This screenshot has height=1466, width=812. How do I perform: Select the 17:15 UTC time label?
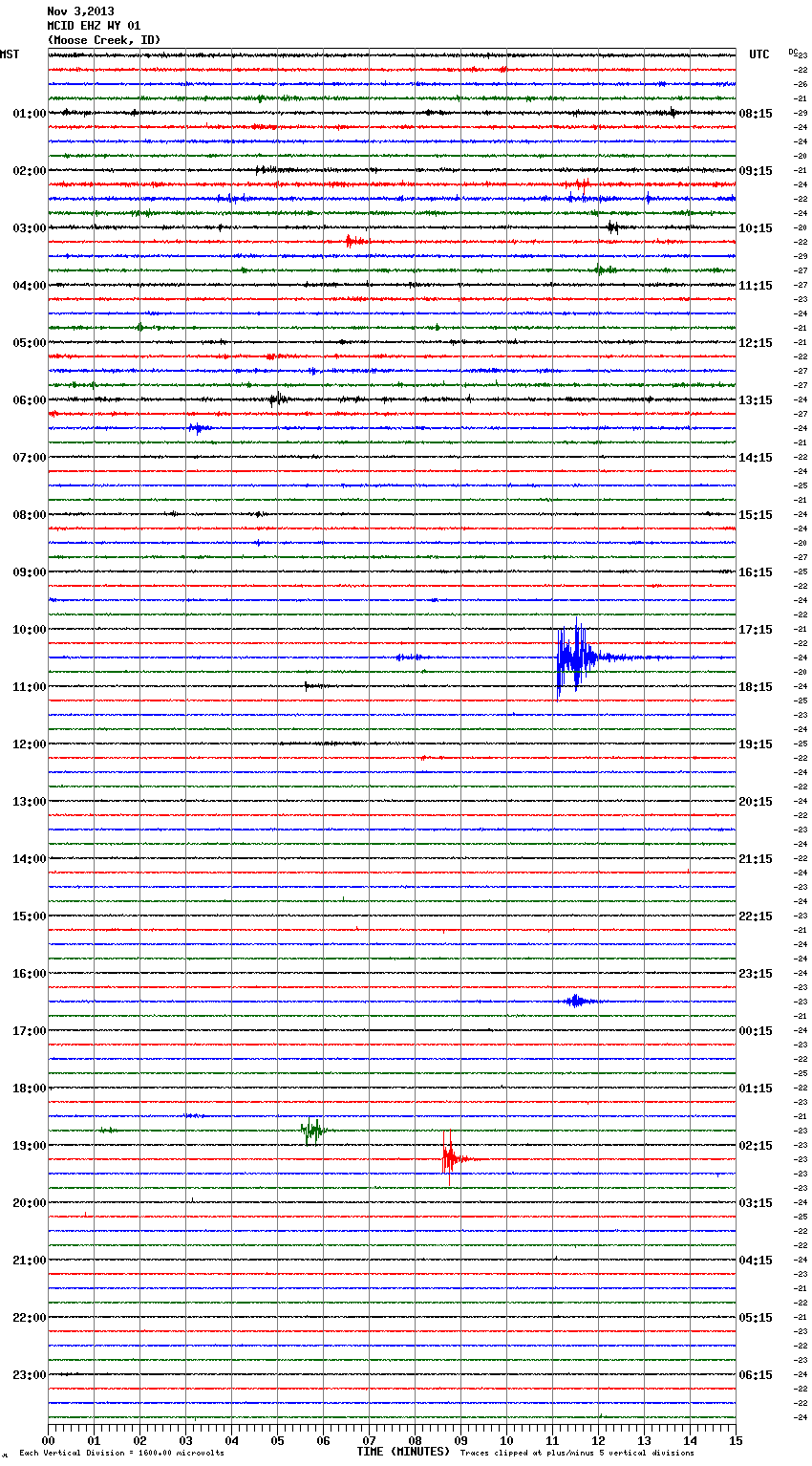(x=756, y=630)
